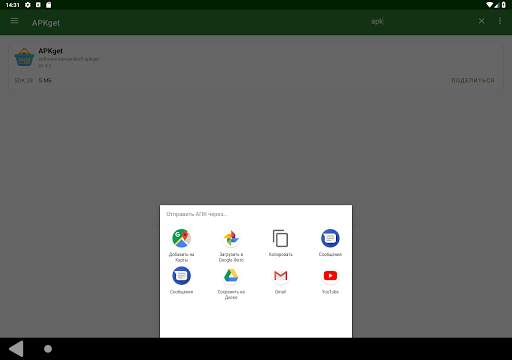This screenshot has width=512, height=360.
Task: Send the APK via Gmail
Action: click(x=280, y=280)
